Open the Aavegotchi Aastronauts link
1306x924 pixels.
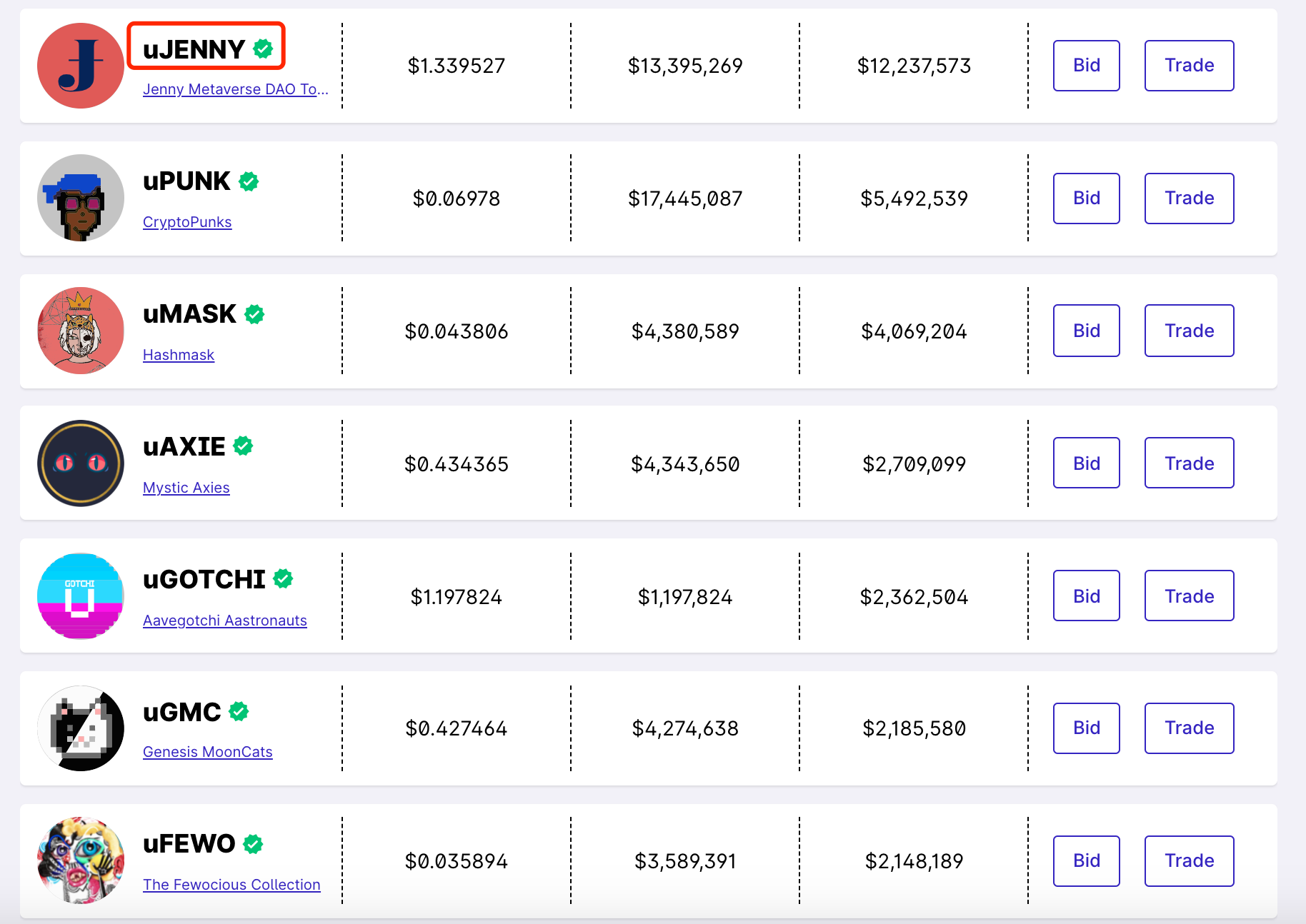225,621
